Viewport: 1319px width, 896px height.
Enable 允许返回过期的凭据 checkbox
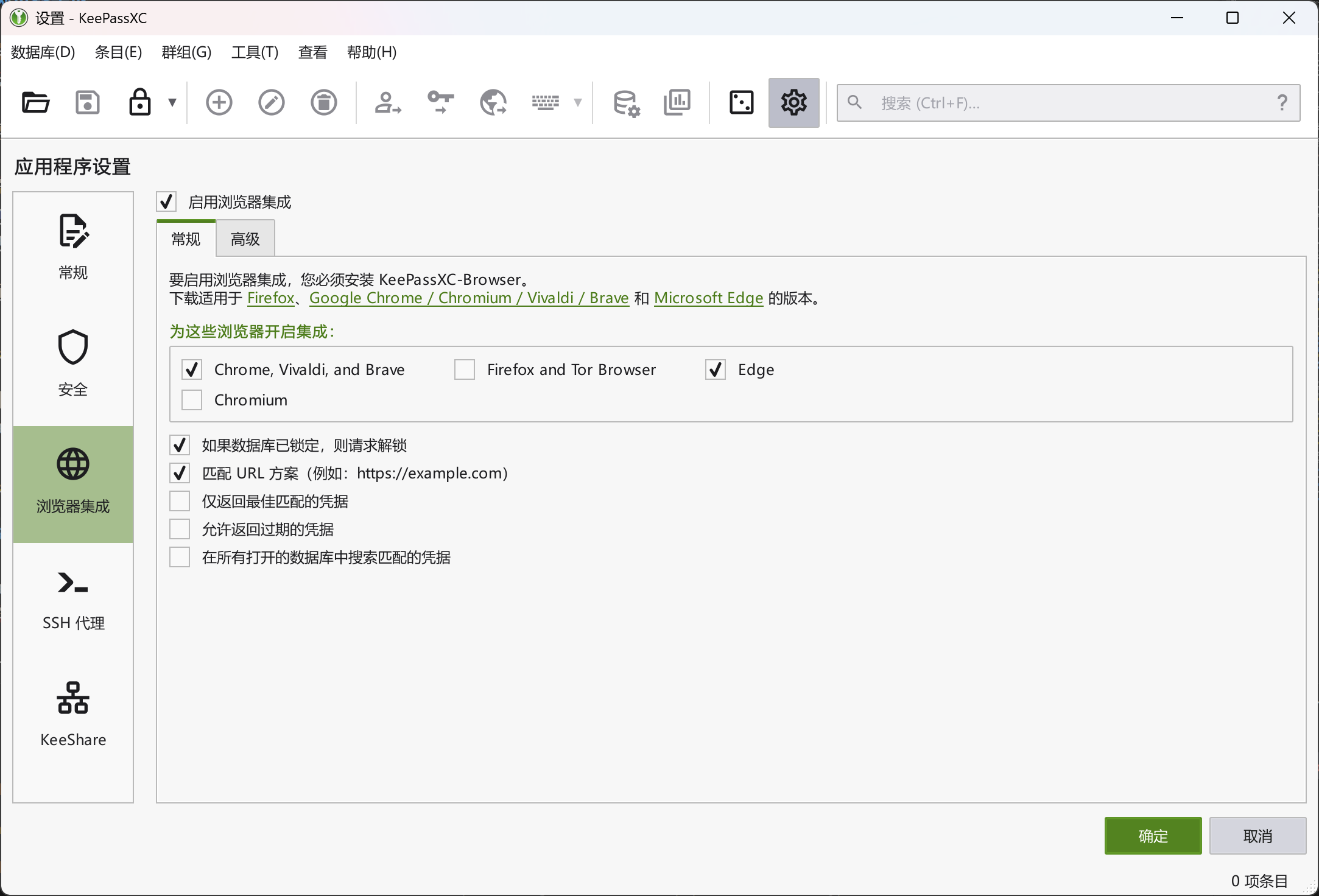pos(180,529)
